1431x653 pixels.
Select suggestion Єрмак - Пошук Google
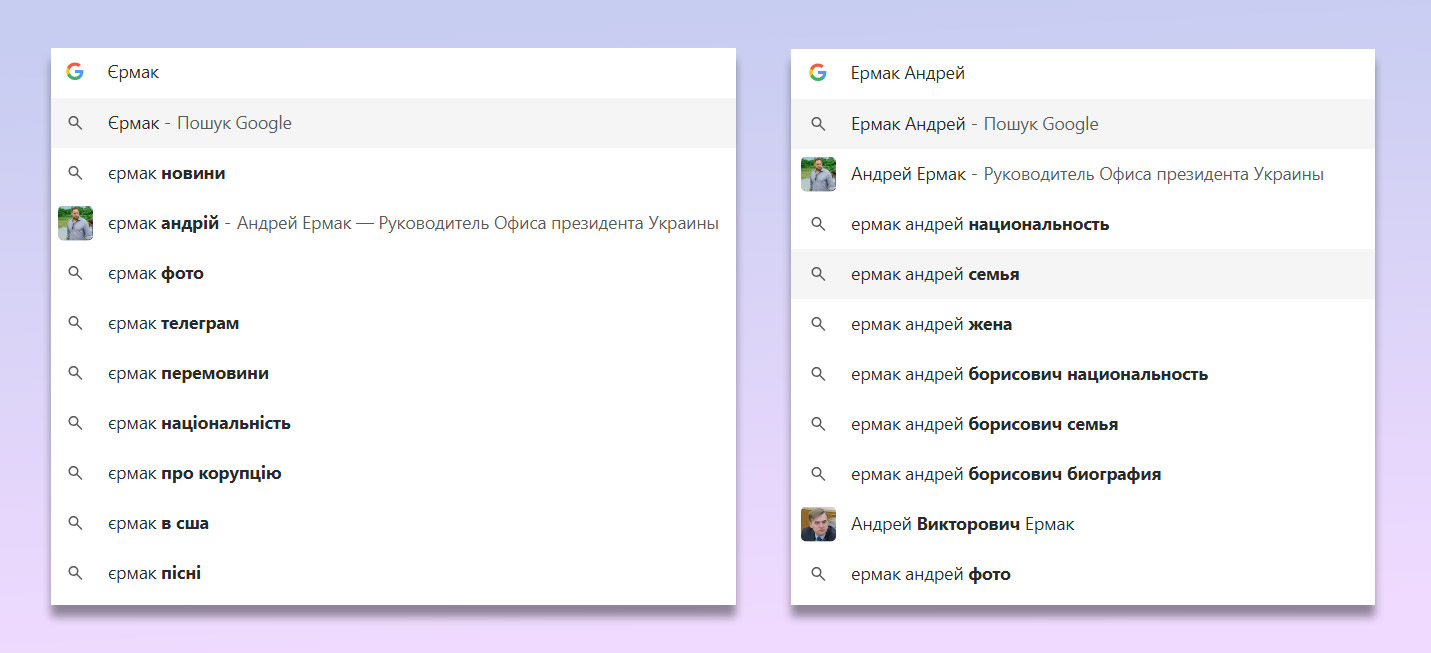[x=393, y=123]
